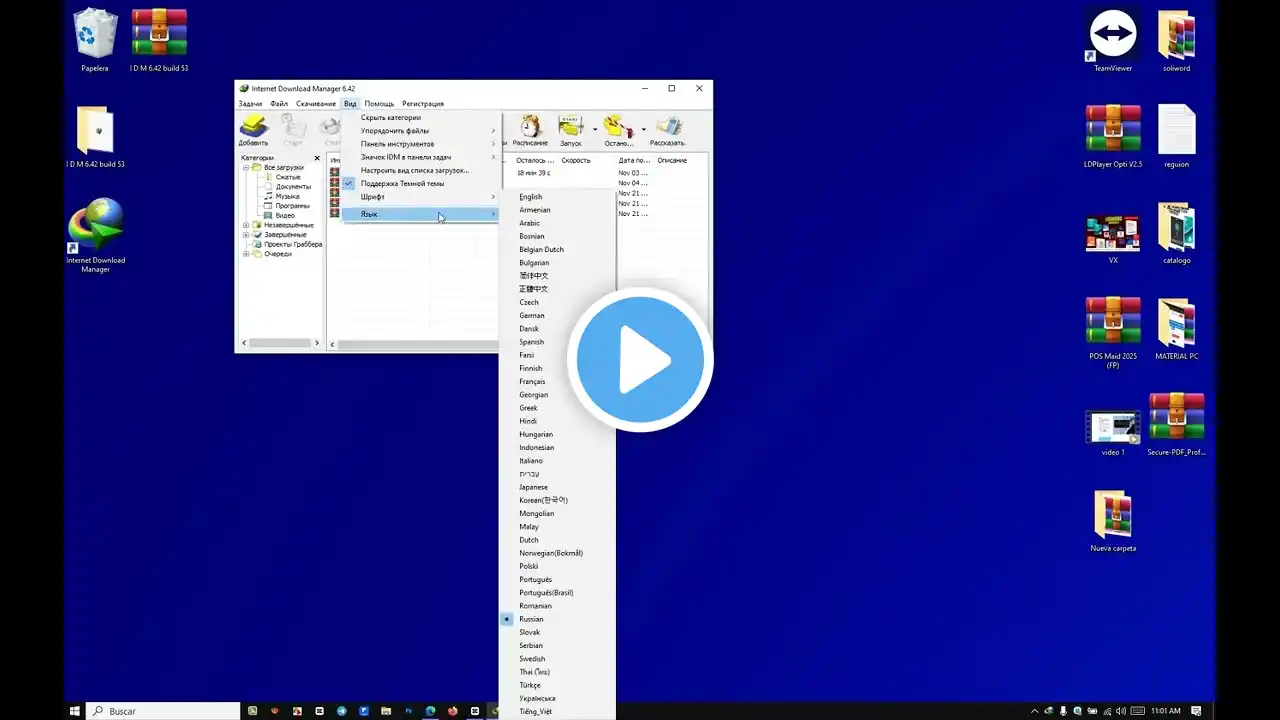Viewport: 1280px width, 720px height.
Task: Expand the Незавершённые category tree node
Action: click(x=246, y=225)
